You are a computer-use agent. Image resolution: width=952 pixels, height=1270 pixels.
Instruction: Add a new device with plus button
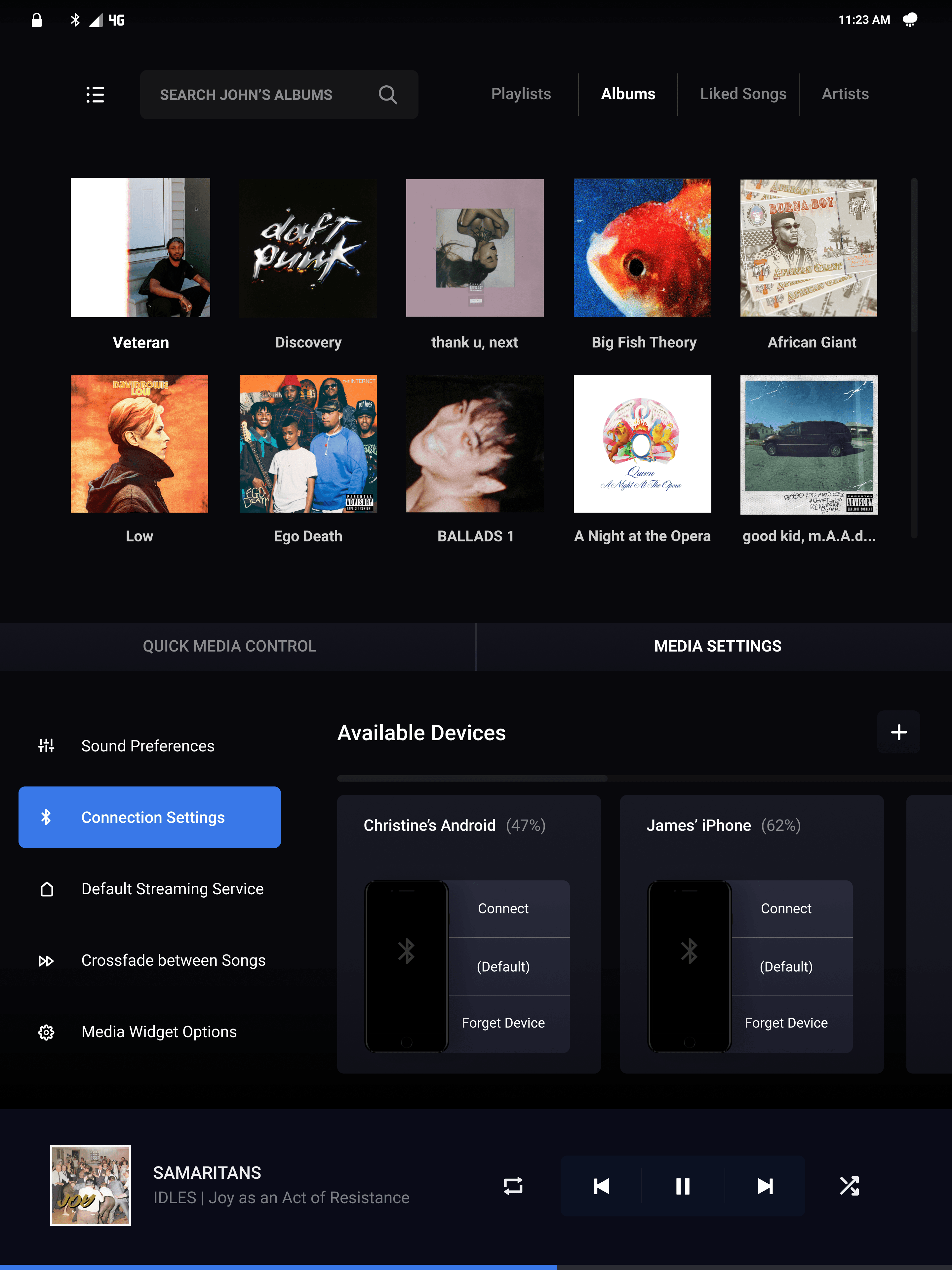pos(899,732)
